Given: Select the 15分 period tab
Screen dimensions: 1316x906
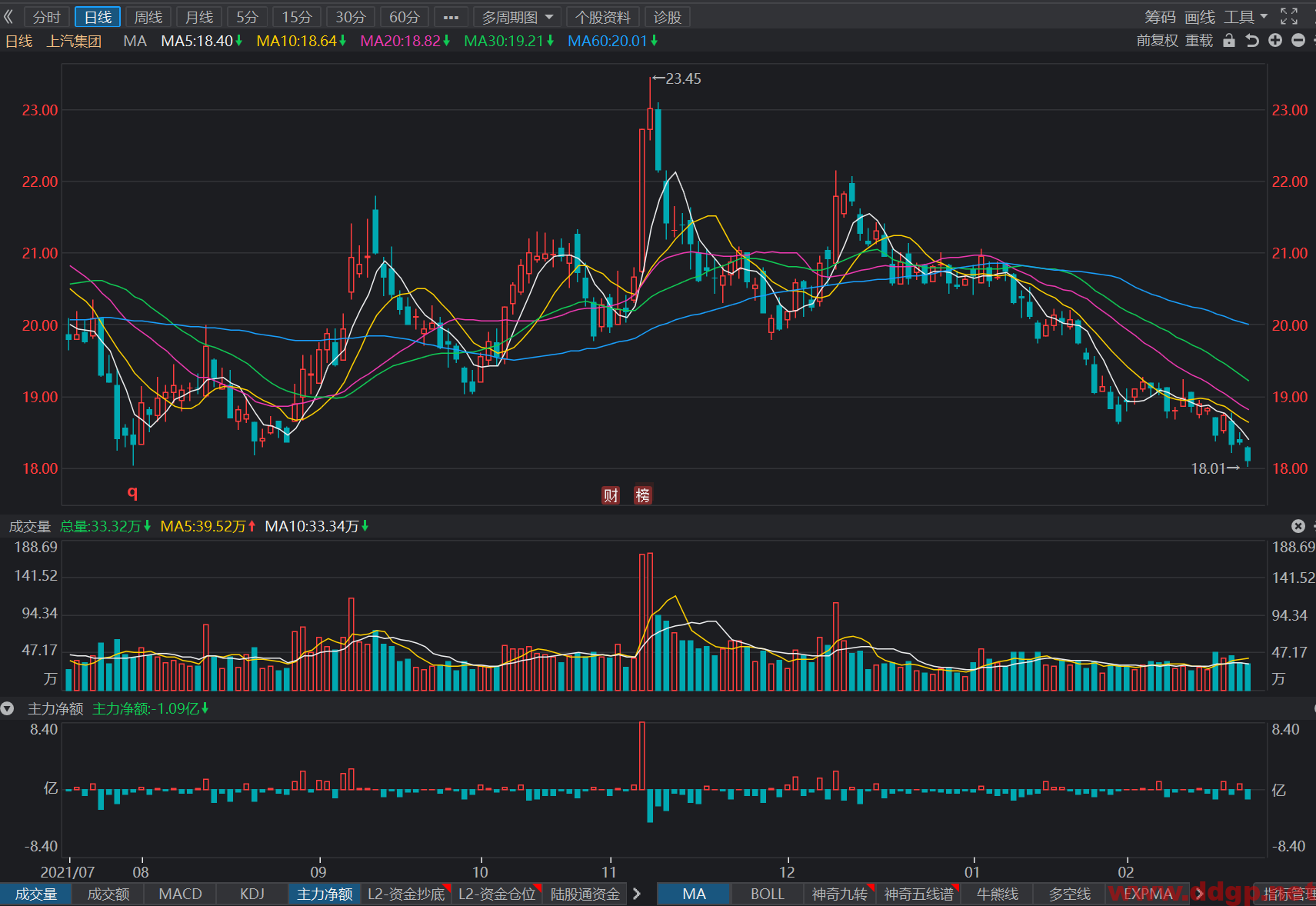Looking at the screenshot, I should [297, 17].
